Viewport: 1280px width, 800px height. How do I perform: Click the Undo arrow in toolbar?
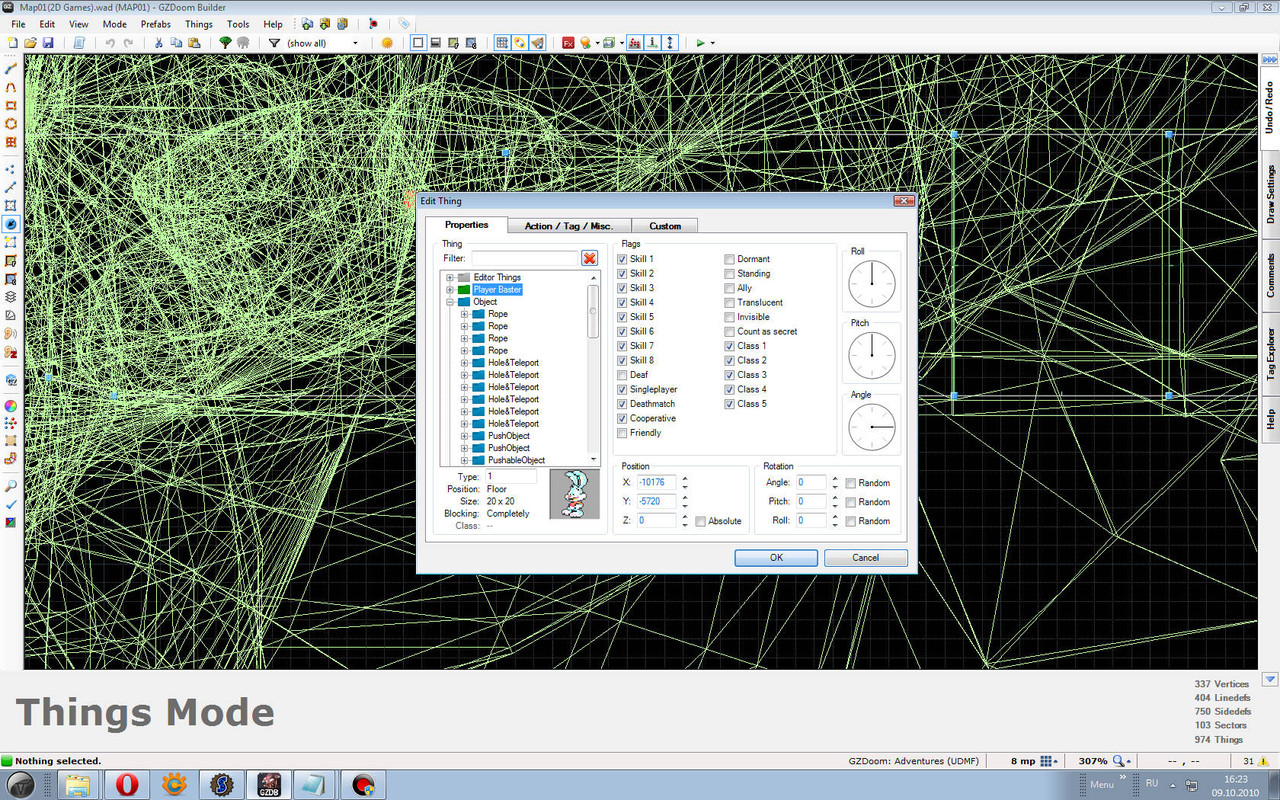[x=110, y=43]
